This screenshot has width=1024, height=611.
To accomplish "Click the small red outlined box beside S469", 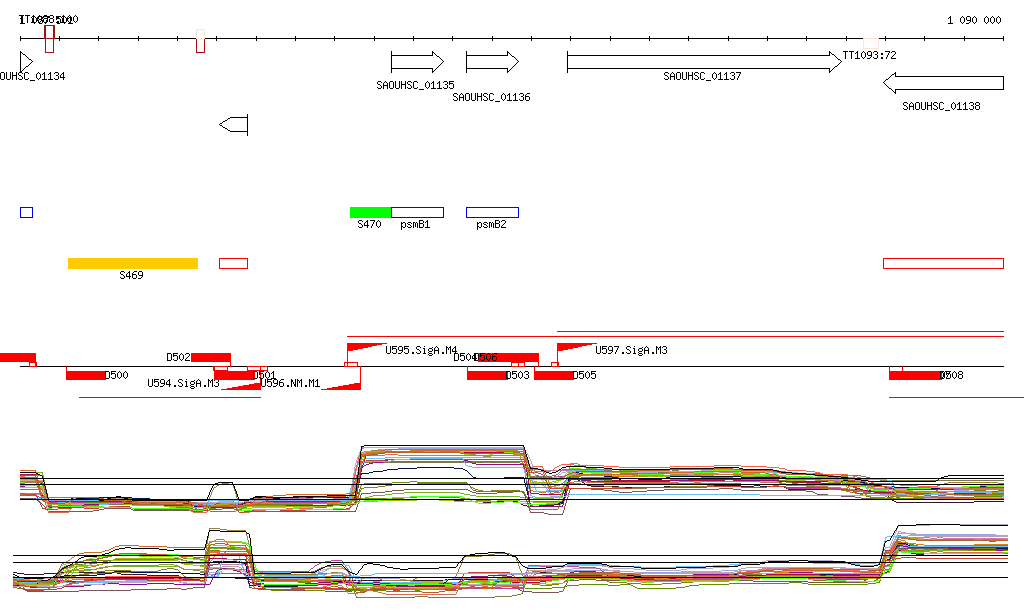I will tap(233, 263).
